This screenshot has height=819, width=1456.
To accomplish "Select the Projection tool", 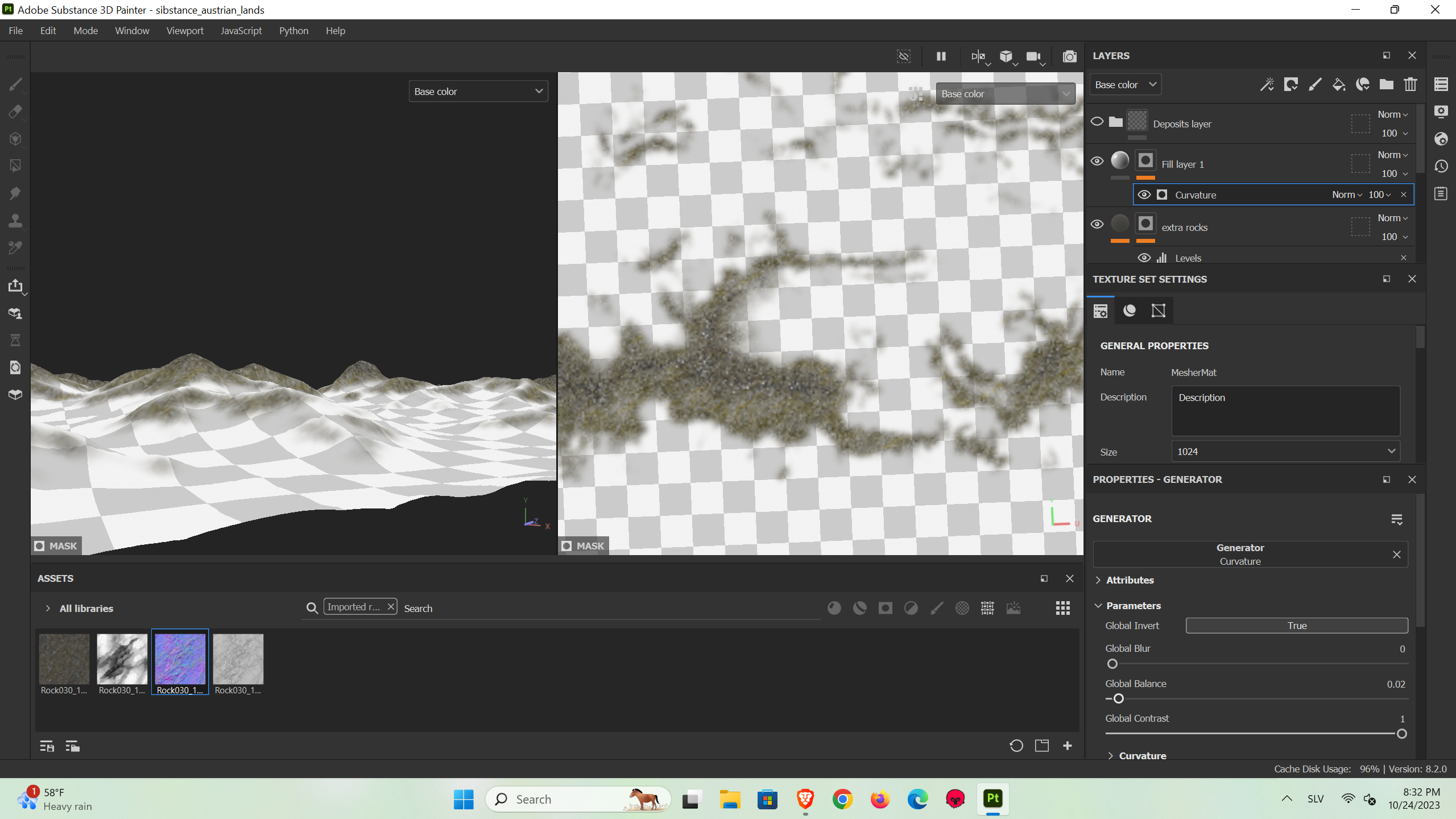I will [x=15, y=139].
